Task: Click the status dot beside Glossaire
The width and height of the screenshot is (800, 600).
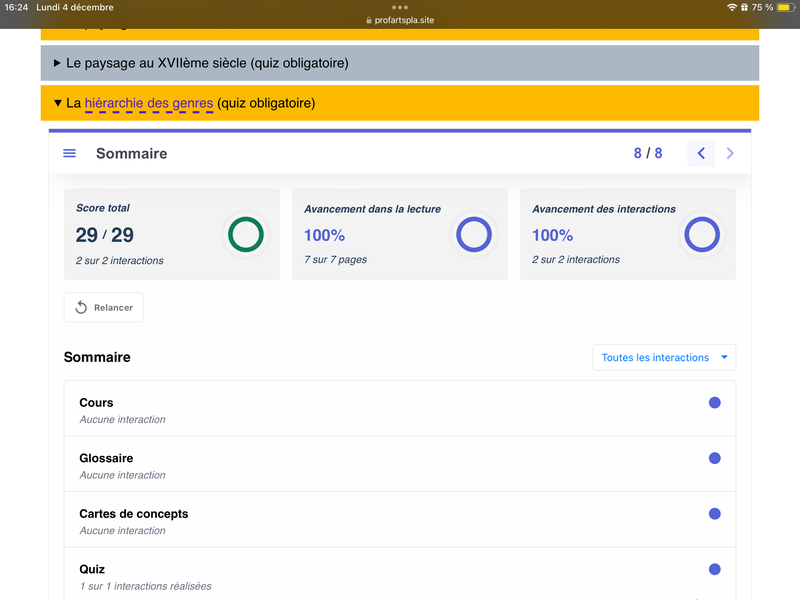Action: point(714,458)
